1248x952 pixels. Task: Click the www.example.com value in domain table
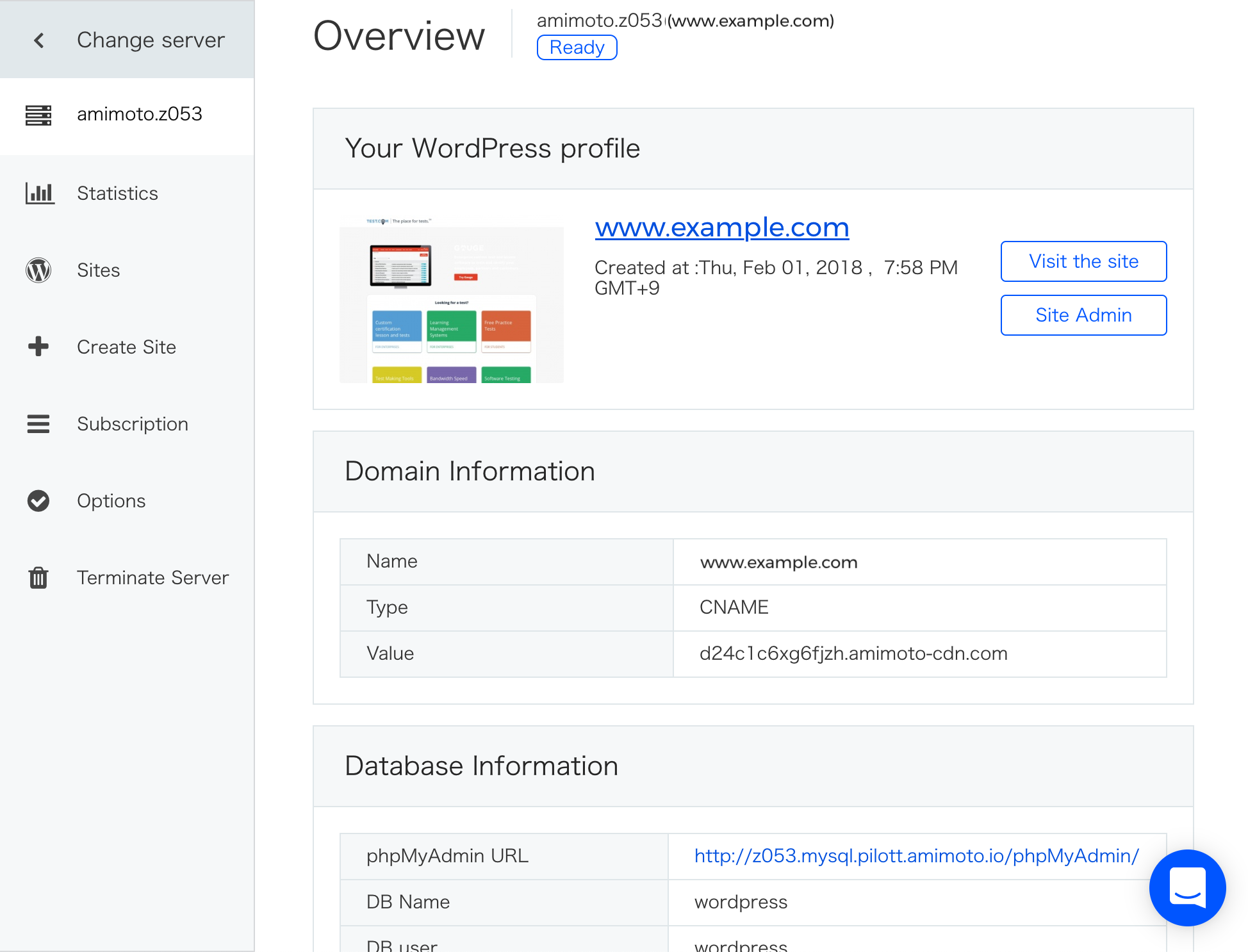pos(778,562)
